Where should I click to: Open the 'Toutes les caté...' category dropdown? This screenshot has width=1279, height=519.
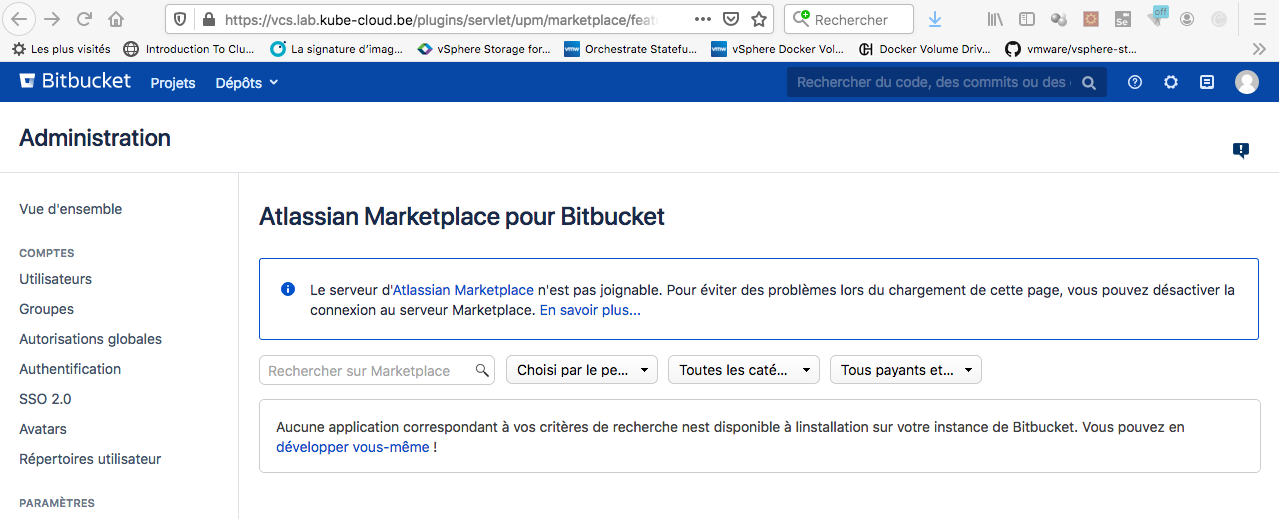pyautogui.click(x=744, y=370)
